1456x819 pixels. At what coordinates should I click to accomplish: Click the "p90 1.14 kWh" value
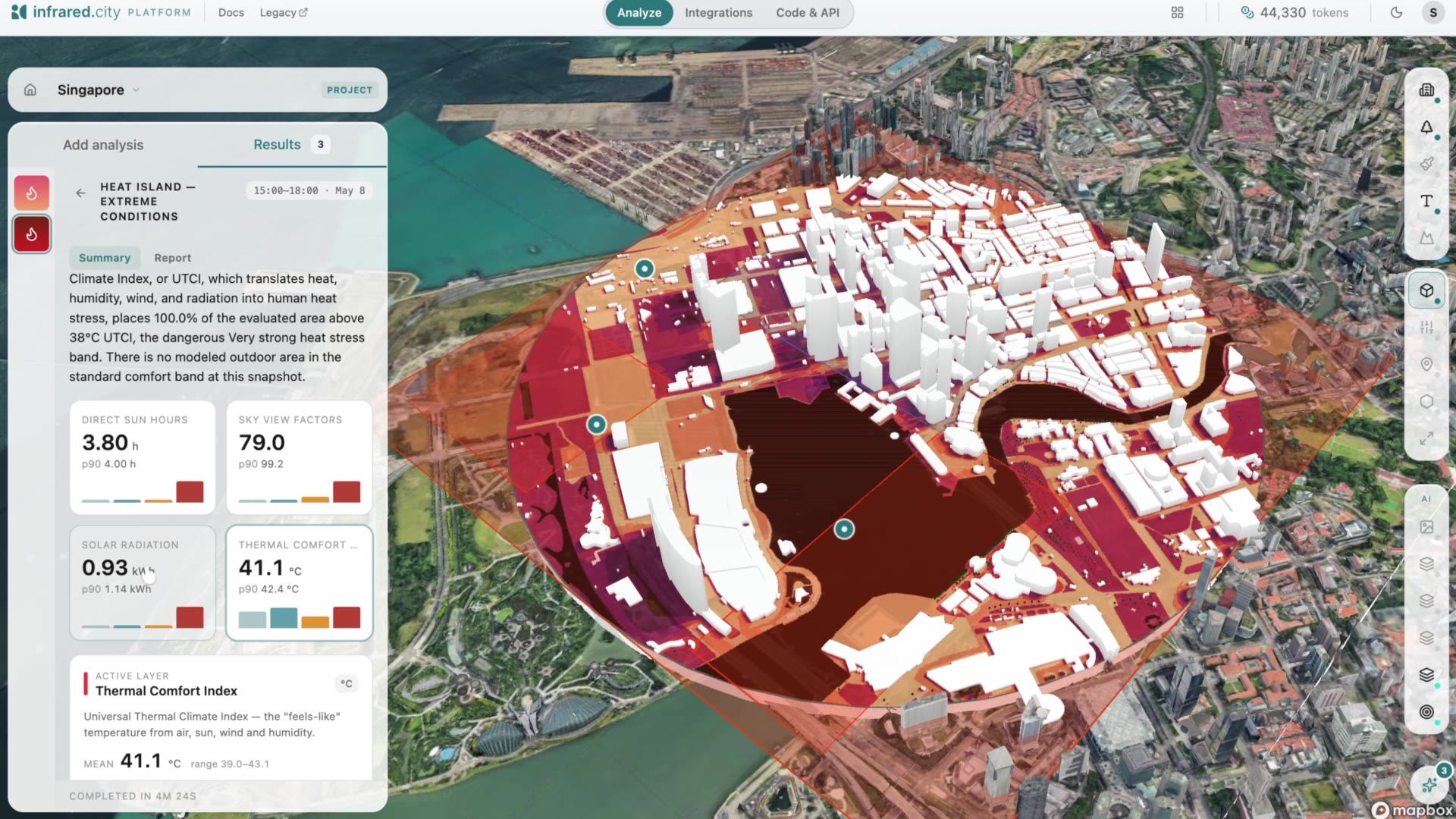pos(117,588)
